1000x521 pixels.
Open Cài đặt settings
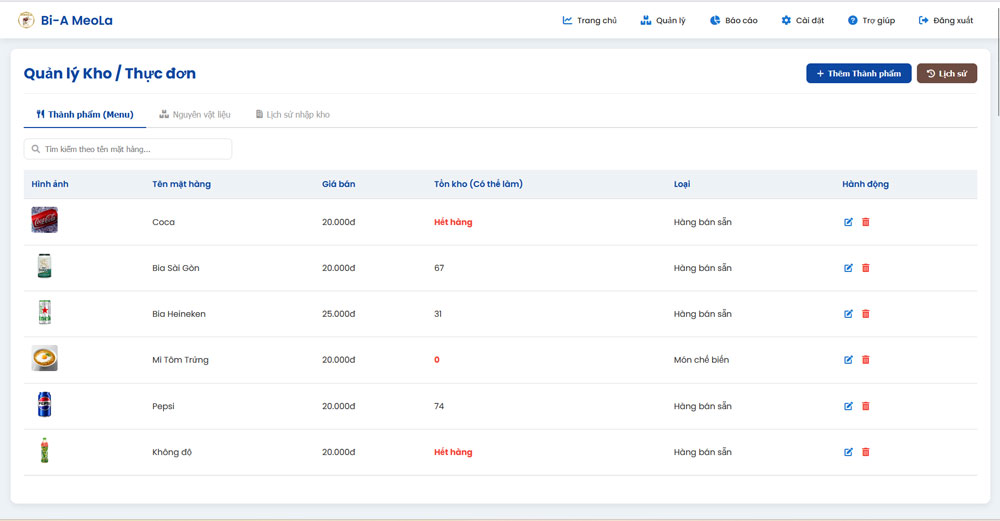click(802, 20)
